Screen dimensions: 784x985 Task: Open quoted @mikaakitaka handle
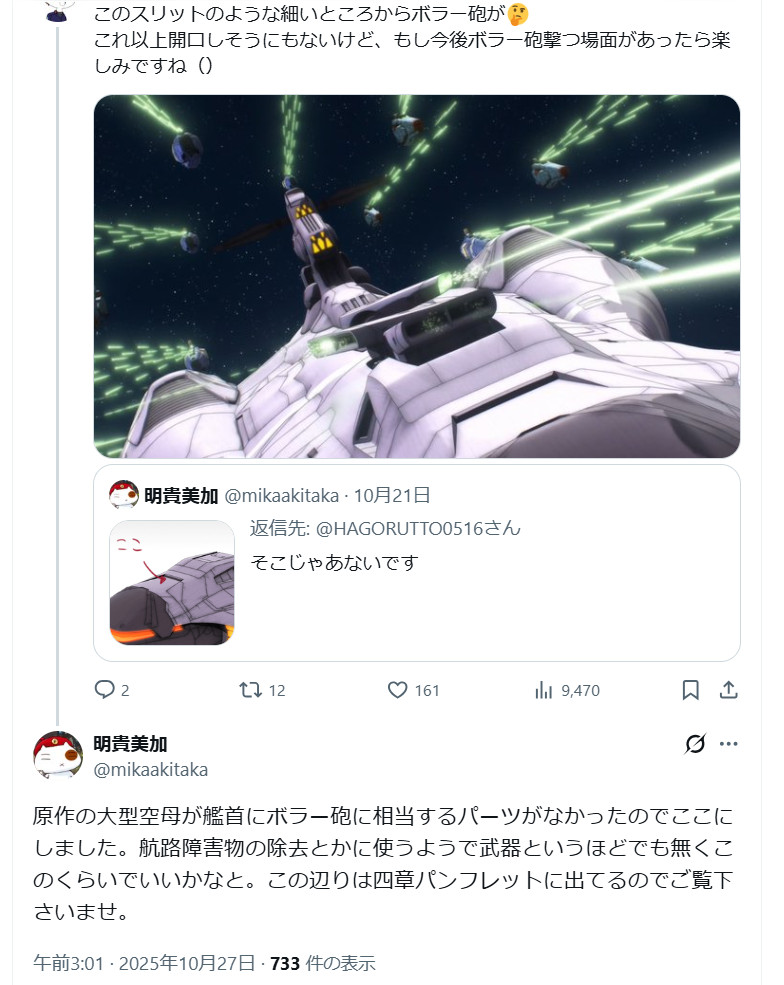[281, 496]
